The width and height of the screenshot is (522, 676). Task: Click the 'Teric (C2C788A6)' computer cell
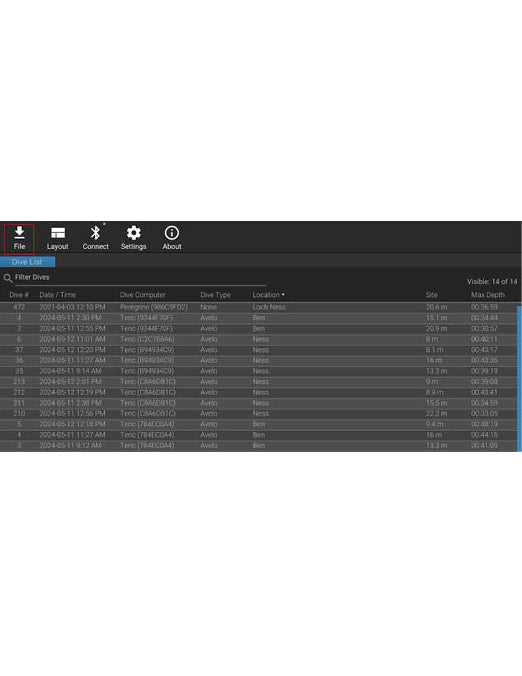pos(147,339)
